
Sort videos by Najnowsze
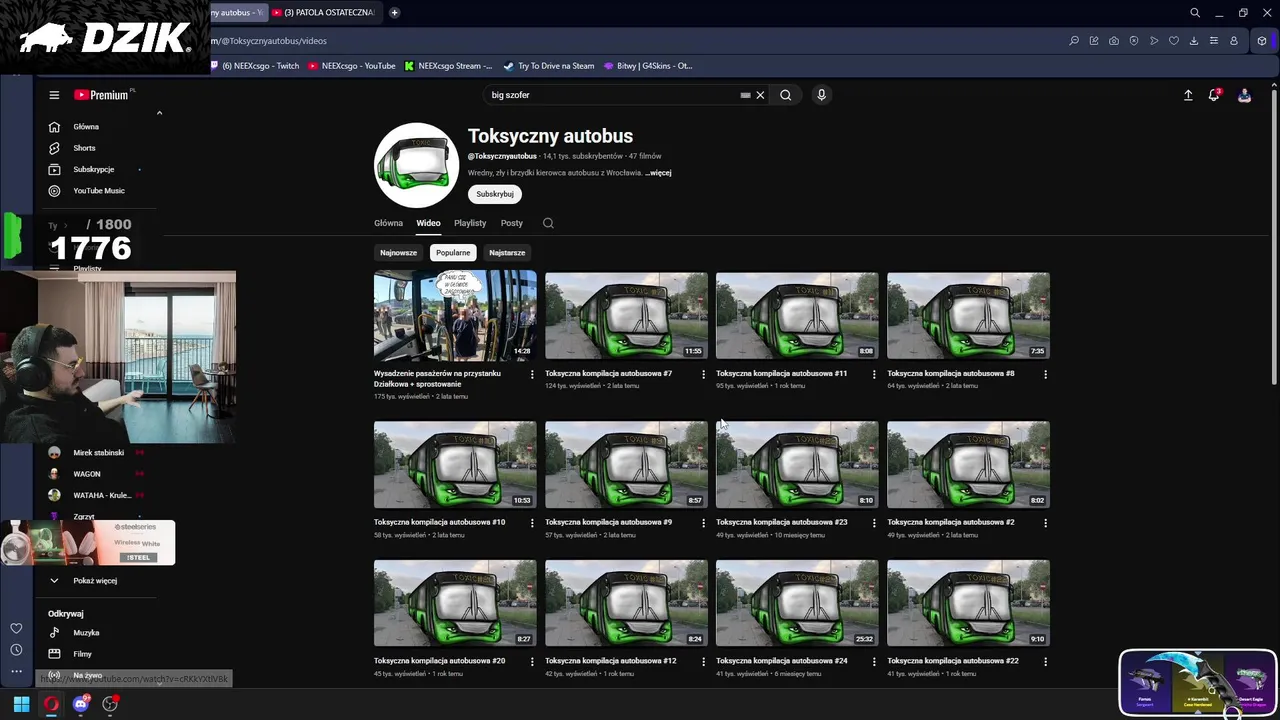tap(398, 253)
